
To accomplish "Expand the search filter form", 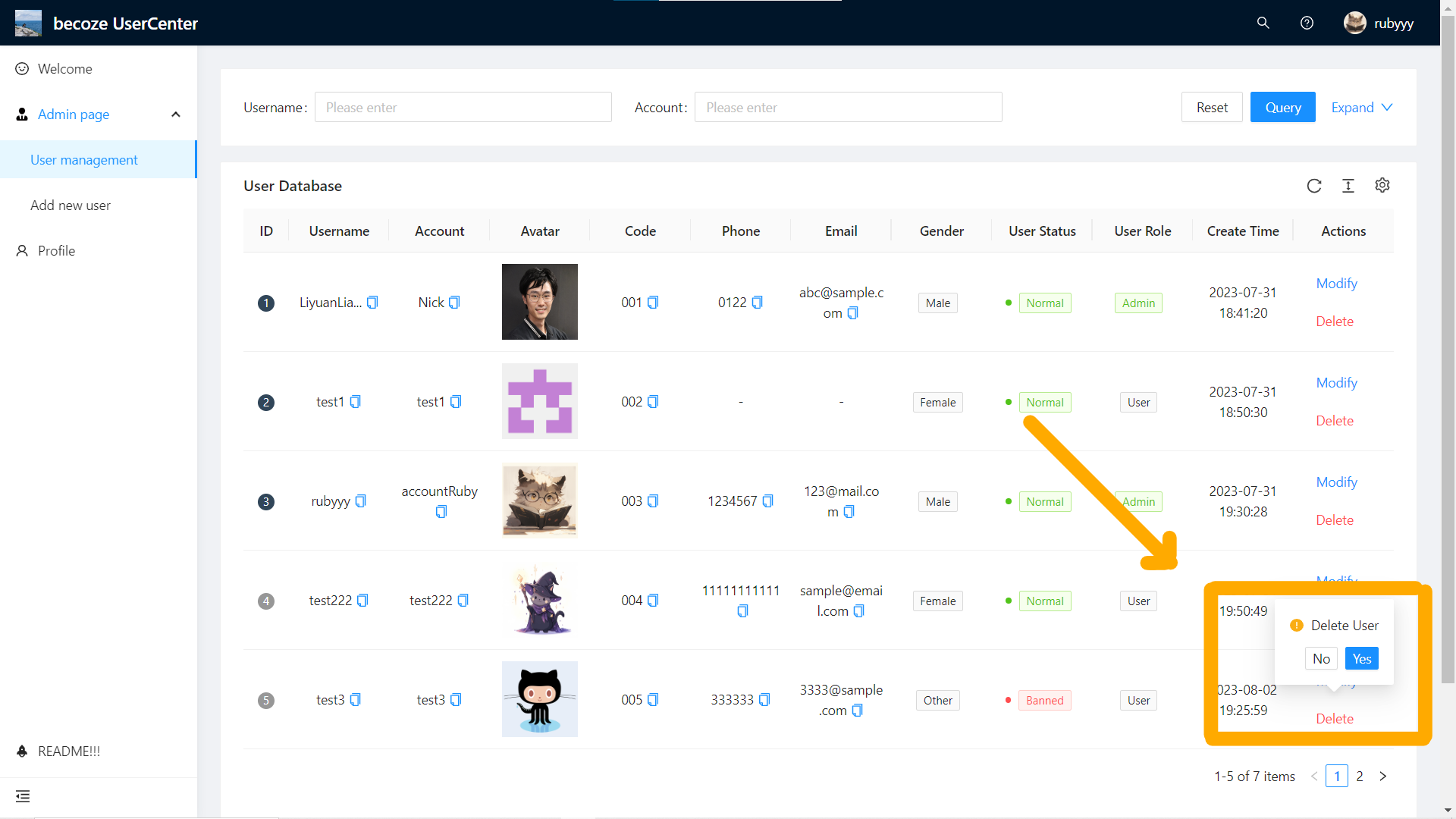I will [x=1362, y=107].
